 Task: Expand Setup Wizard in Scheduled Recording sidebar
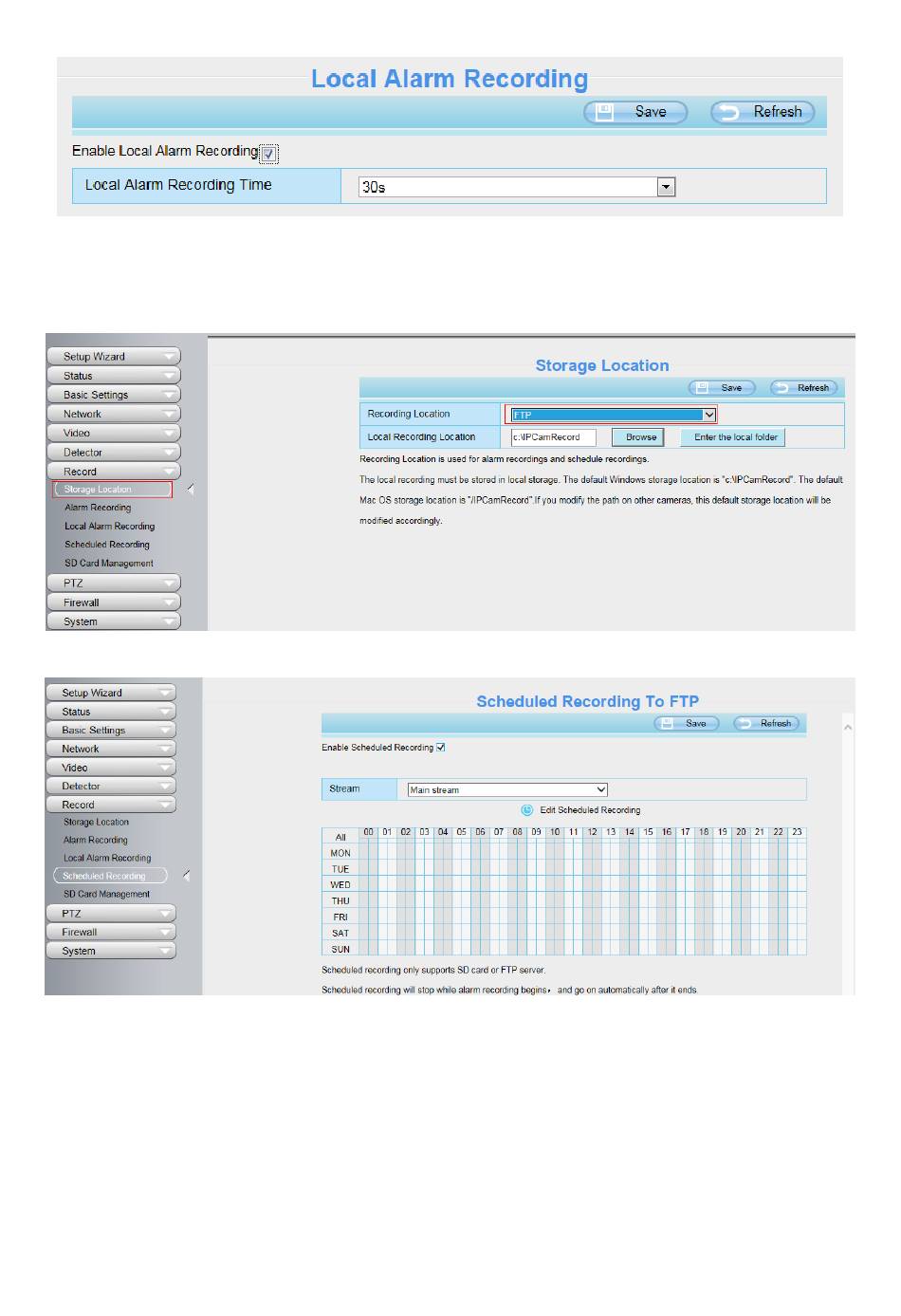[x=111, y=694]
